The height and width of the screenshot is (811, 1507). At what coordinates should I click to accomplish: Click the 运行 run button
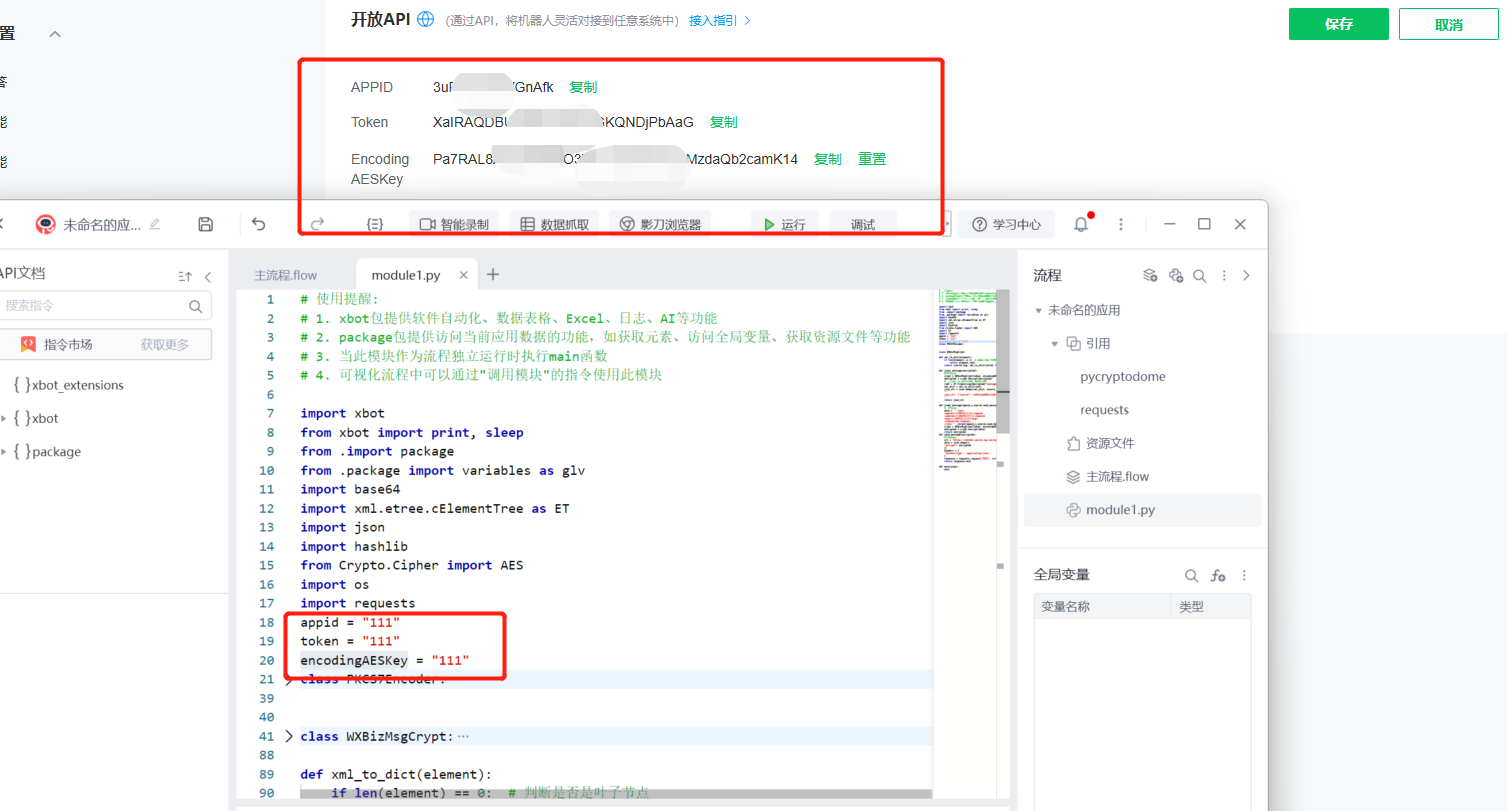(x=785, y=224)
